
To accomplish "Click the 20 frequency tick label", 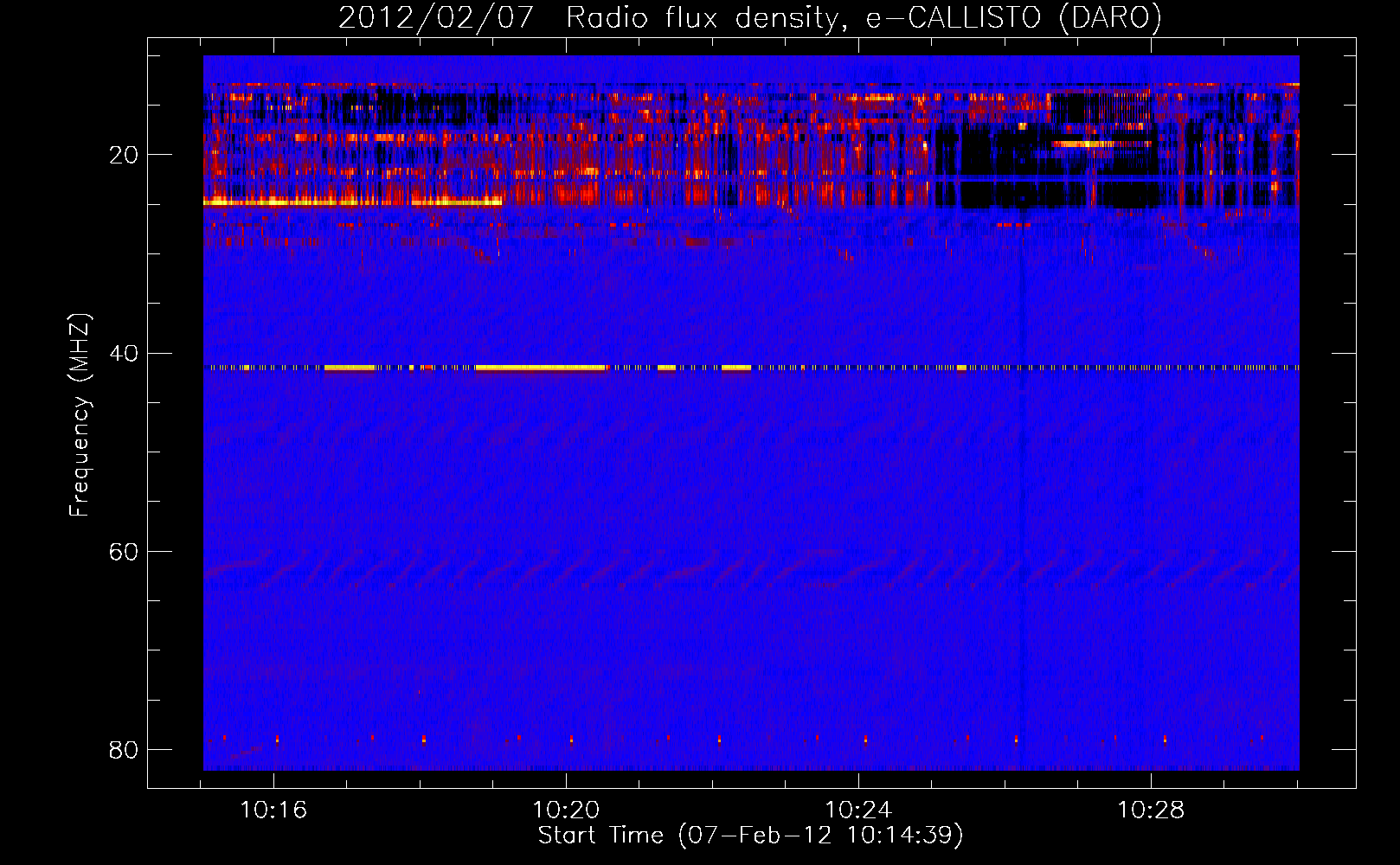I will coord(124,155).
